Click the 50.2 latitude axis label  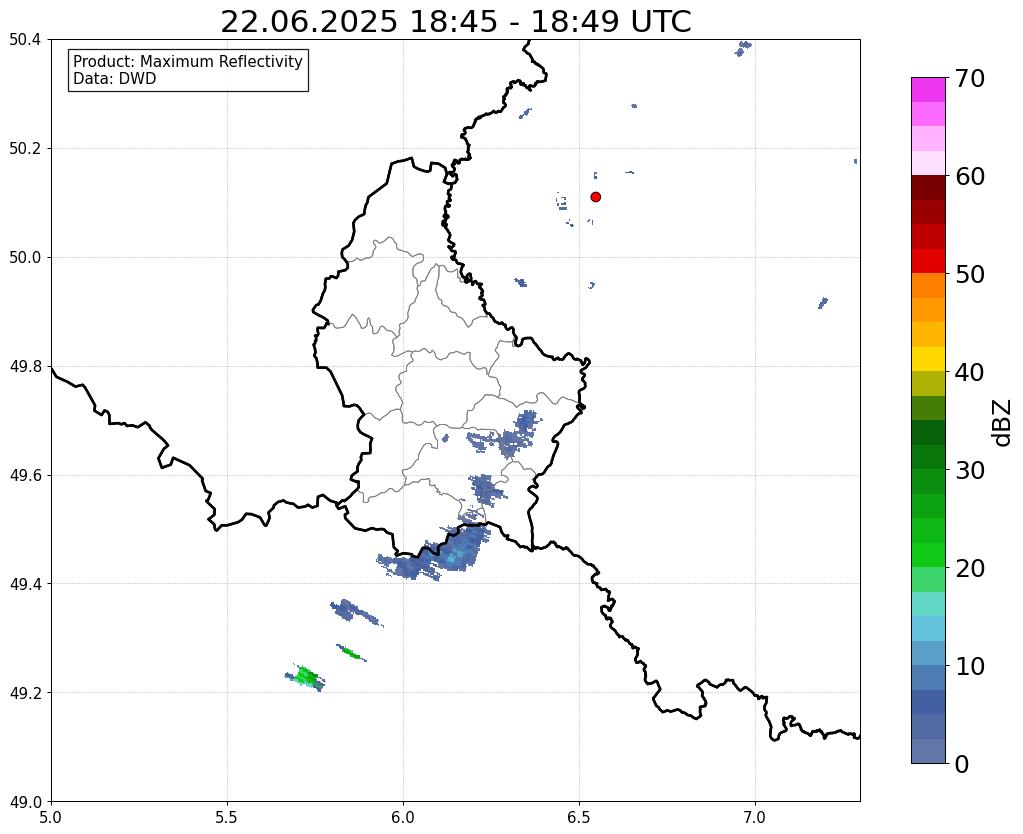point(25,149)
